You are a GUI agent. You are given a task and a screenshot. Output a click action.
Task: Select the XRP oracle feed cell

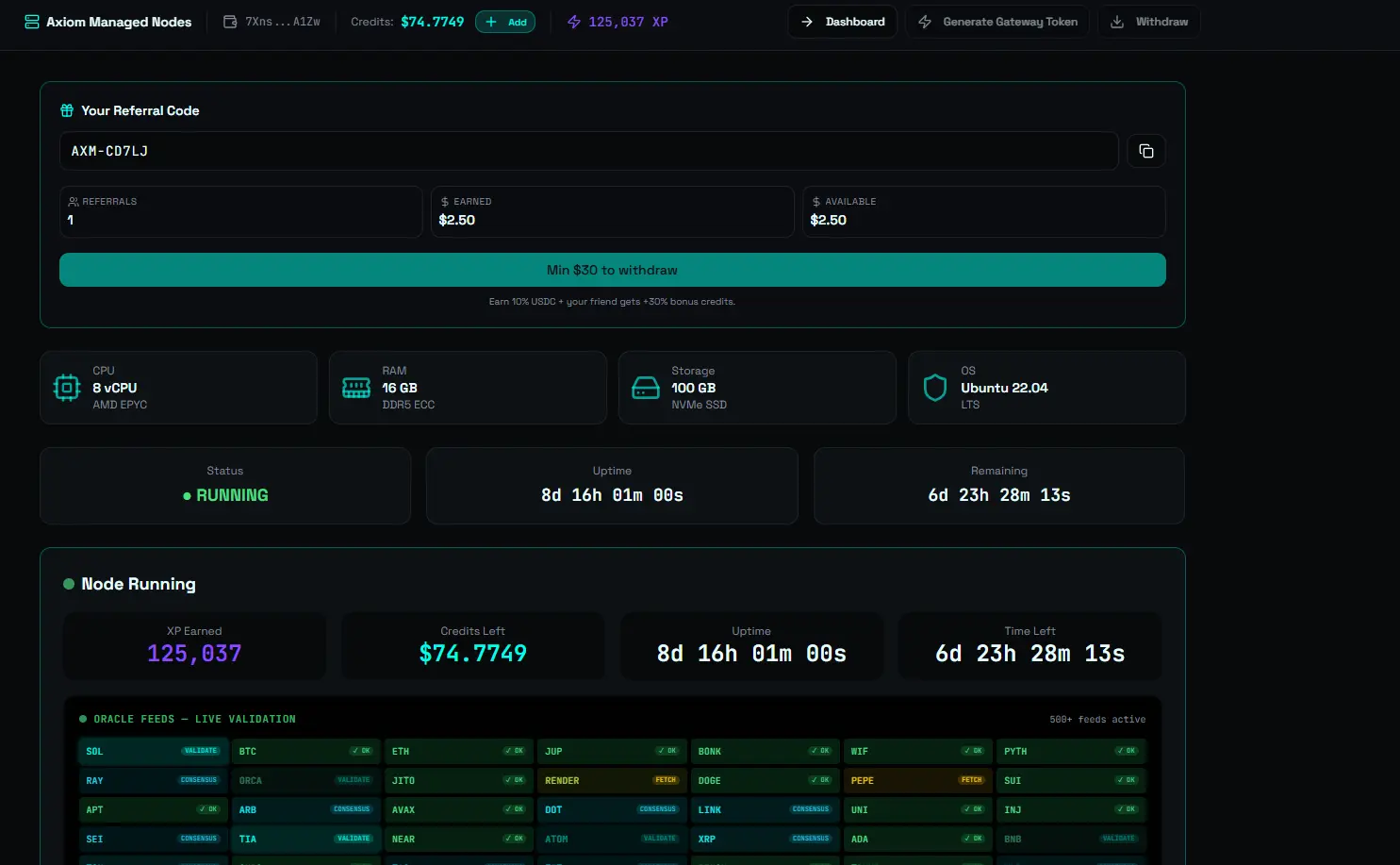pyautogui.click(x=766, y=840)
